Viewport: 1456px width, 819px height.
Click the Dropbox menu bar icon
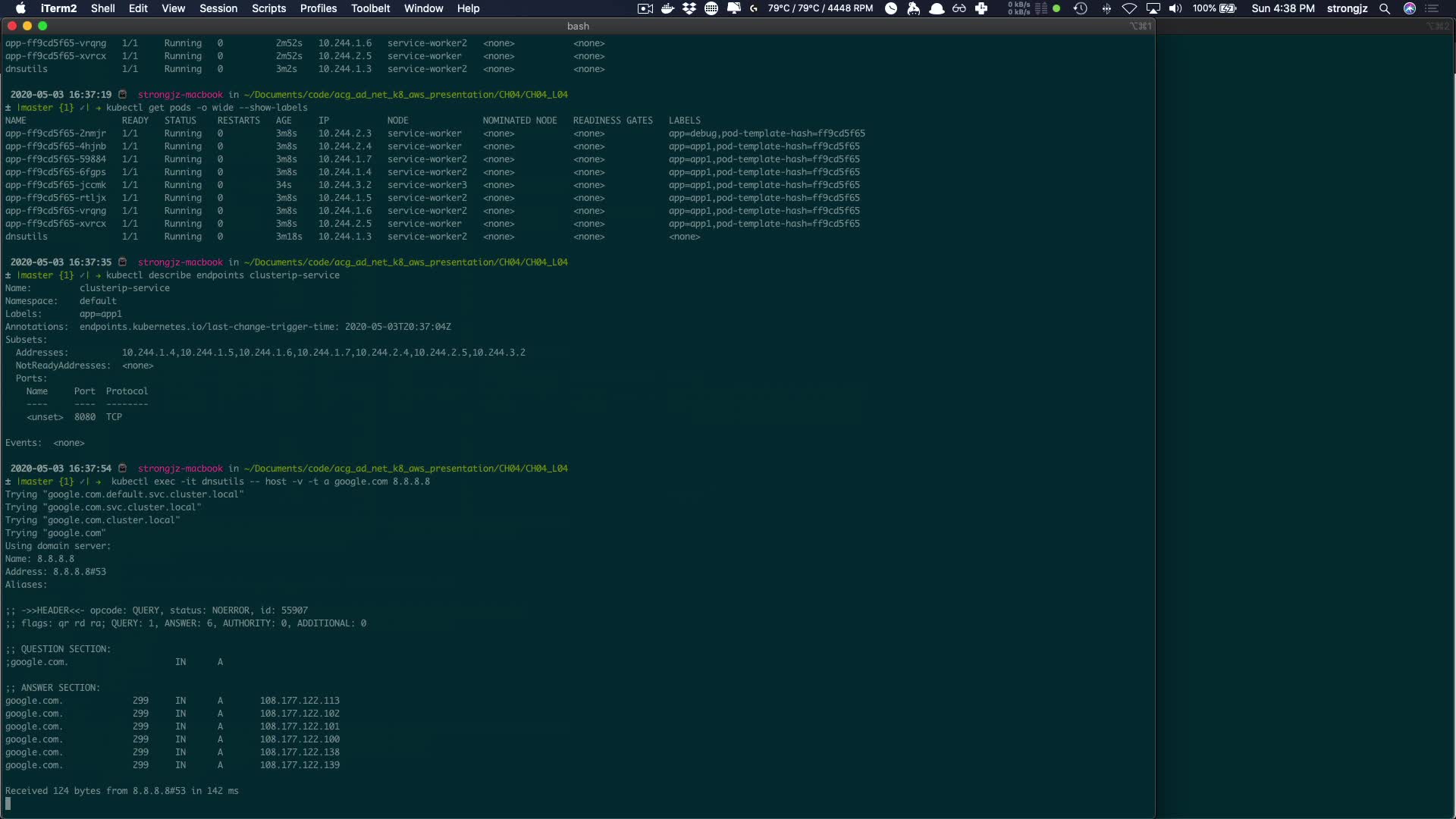pos(689,8)
